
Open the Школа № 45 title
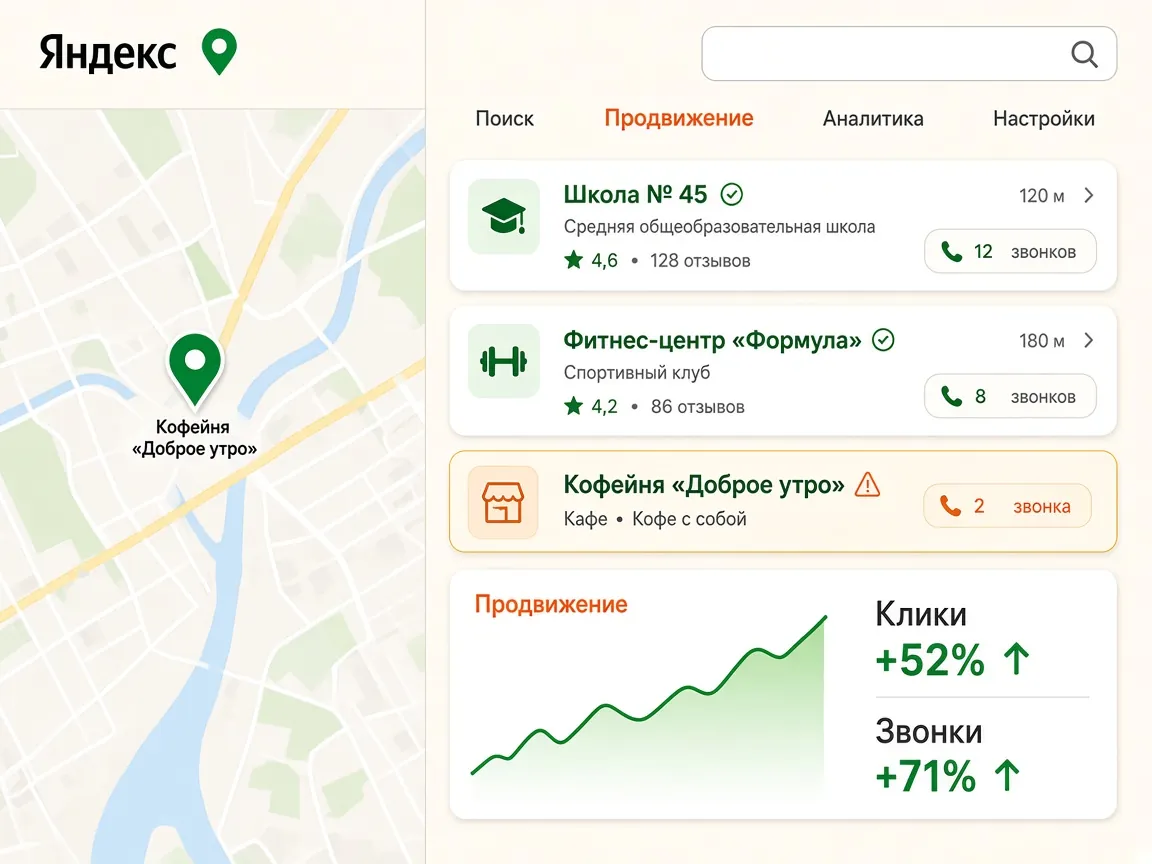[x=635, y=194]
